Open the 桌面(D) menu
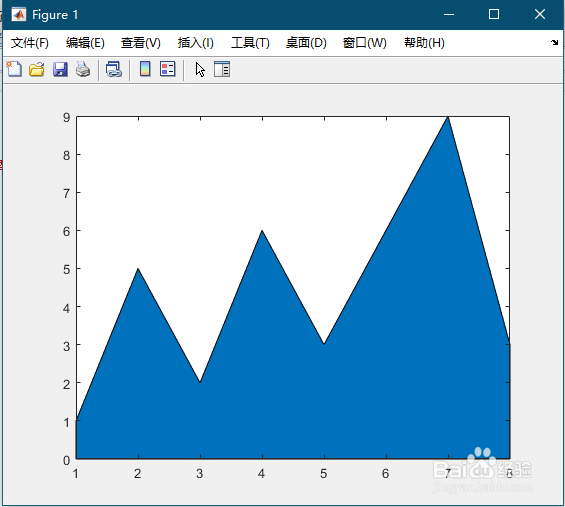Viewport: 565px width, 507px height. tap(306, 43)
